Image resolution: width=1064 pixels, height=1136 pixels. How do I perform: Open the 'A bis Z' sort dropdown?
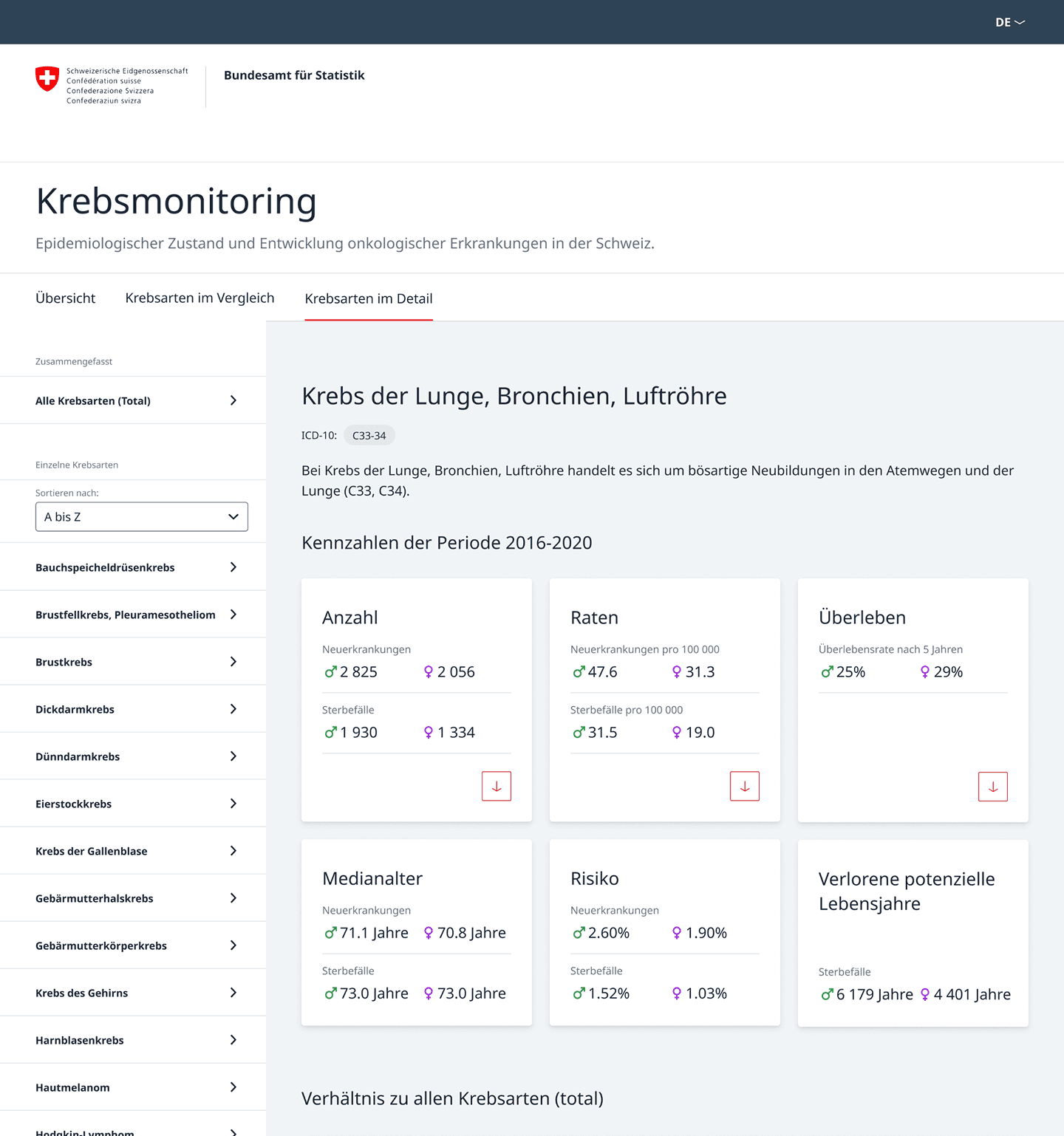click(141, 517)
